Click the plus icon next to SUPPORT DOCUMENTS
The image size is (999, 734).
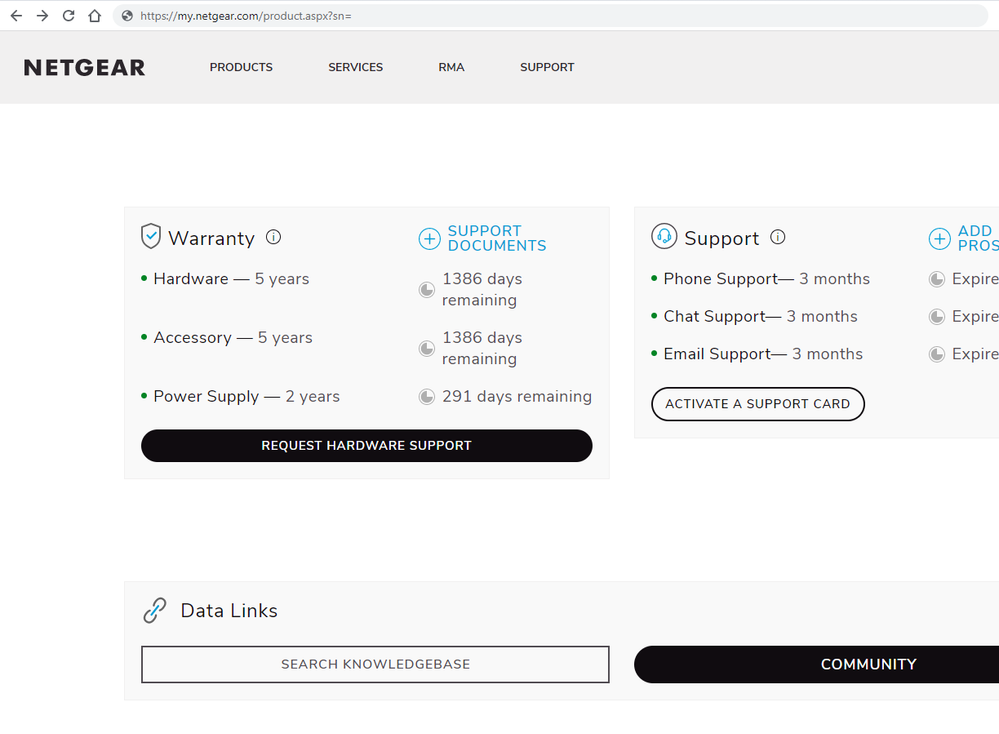pos(430,239)
